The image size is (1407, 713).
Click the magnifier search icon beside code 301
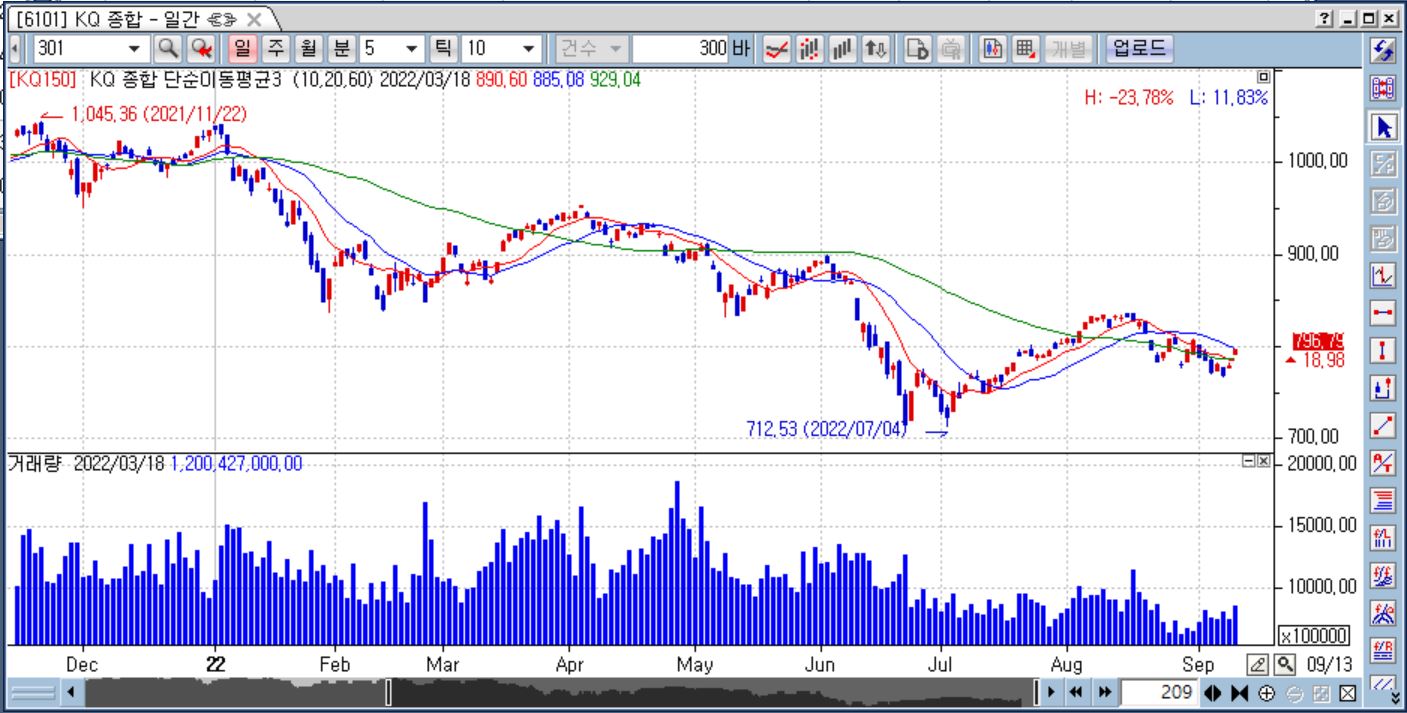pyautogui.click(x=168, y=48)
